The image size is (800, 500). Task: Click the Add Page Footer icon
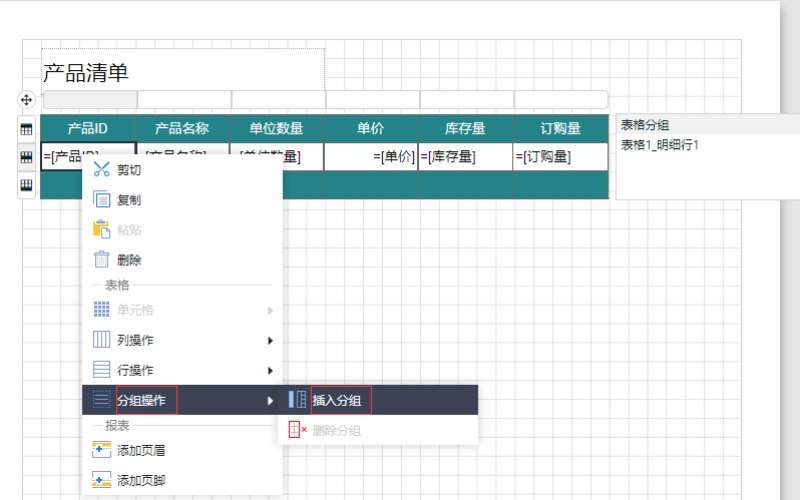click(102, 480)
